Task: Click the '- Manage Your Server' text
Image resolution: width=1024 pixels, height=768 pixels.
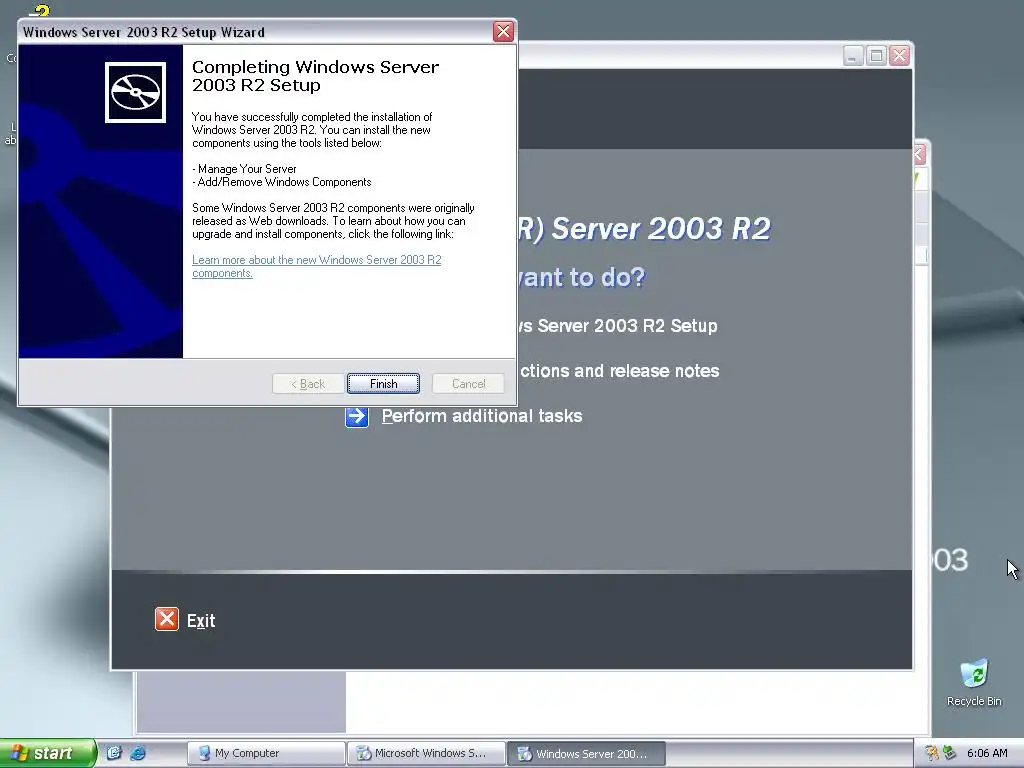Action: pos(244,168)
